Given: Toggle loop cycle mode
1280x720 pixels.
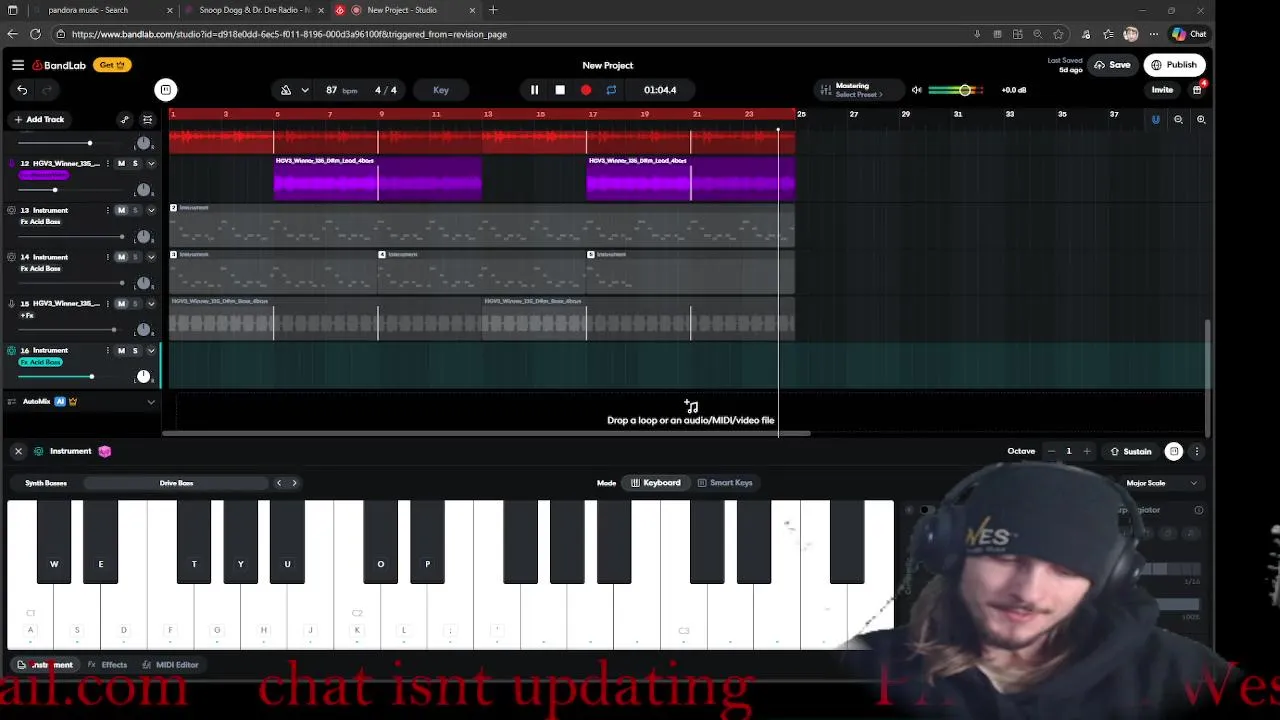Looking at the screenshot, I should (x=611, y=90).
